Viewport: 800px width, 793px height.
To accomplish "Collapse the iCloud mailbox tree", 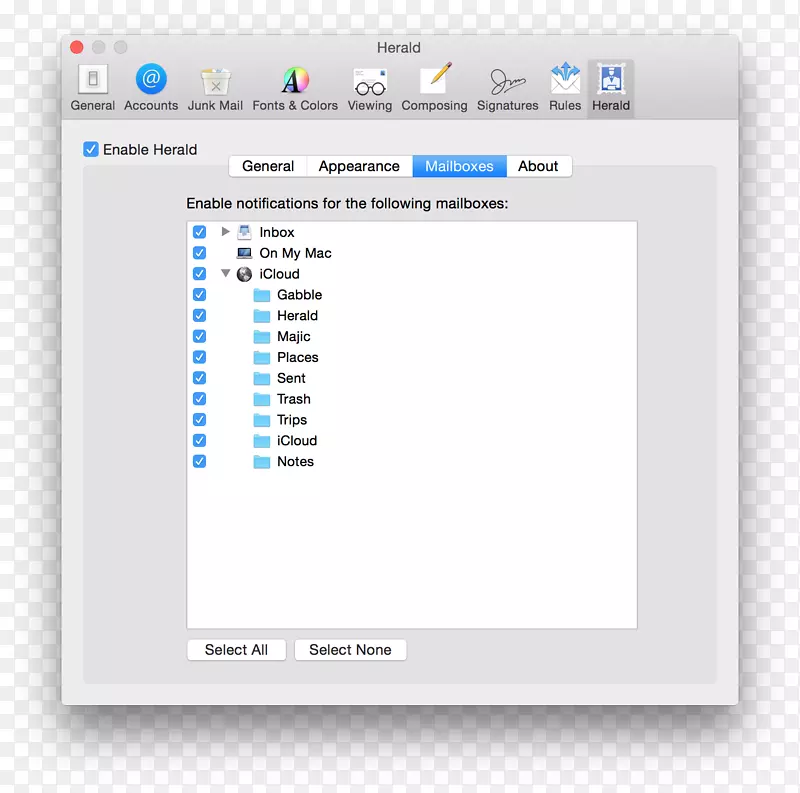I will coord(226,273).
